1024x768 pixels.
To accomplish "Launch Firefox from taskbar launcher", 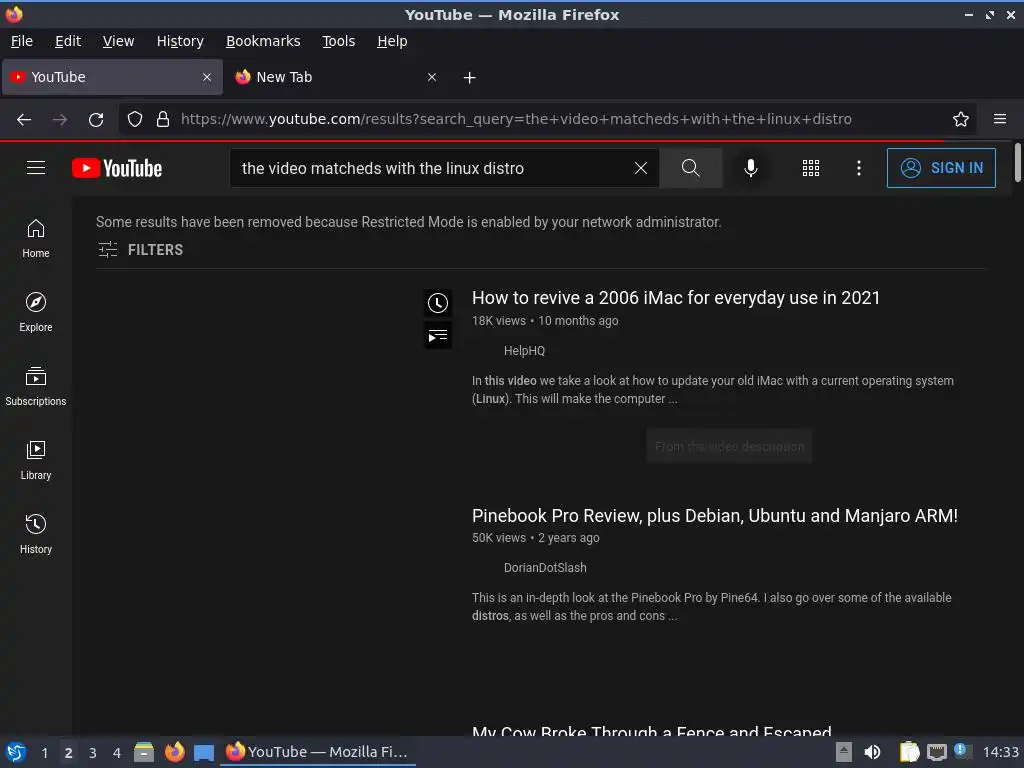I will coord(174,752).
